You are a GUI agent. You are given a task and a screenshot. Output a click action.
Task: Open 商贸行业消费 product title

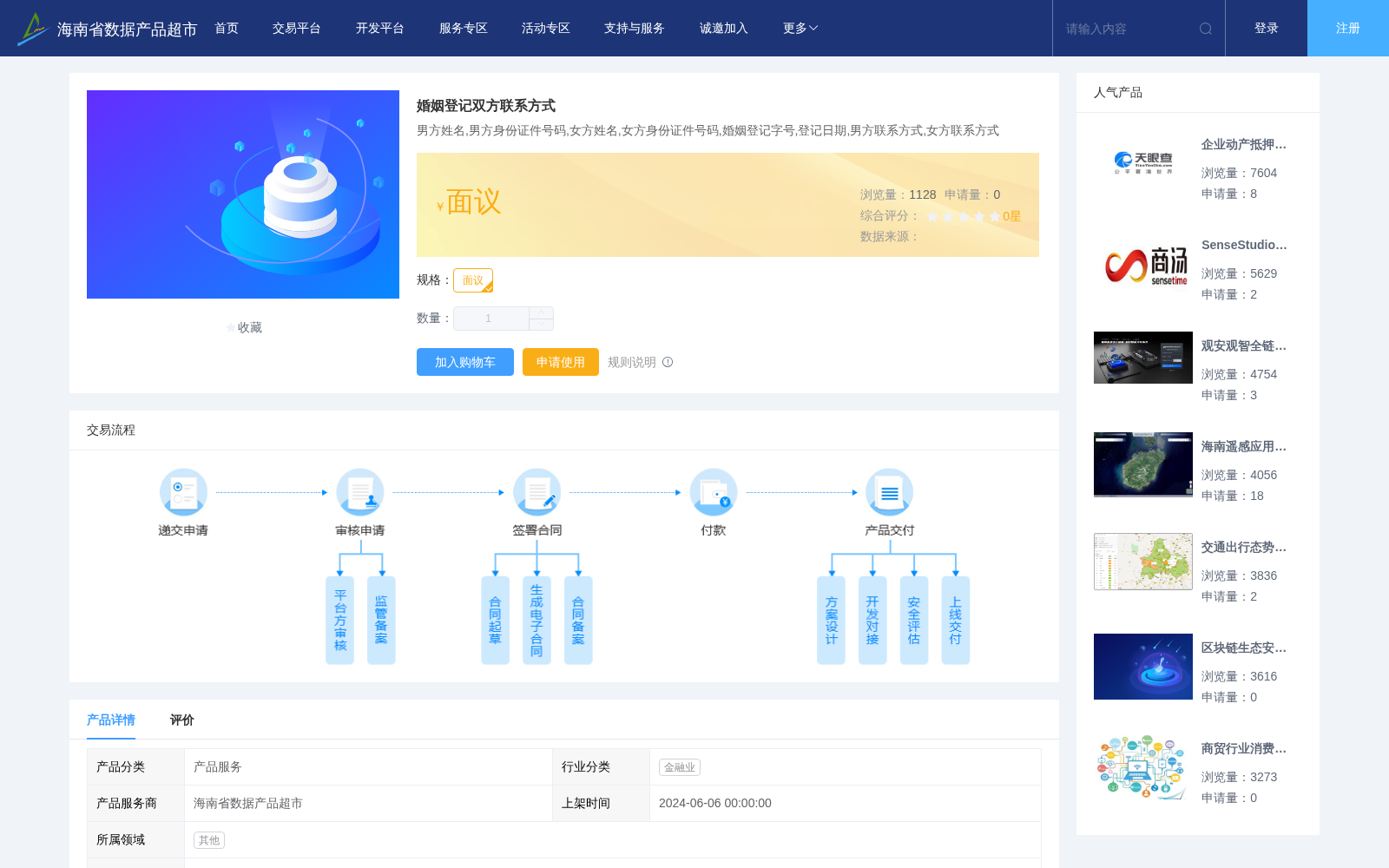click(x=1244, y=748)
